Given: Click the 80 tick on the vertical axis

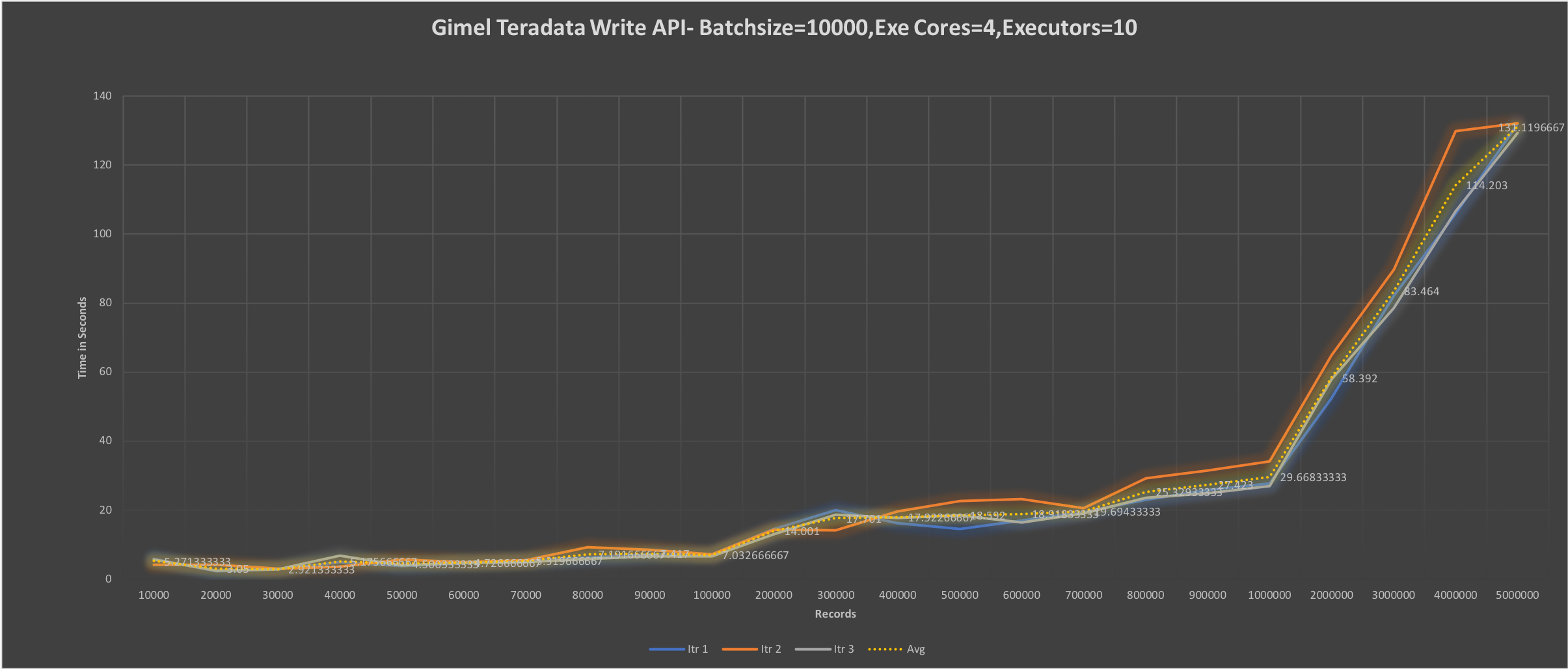Looking at the screenshot, I should coord(105,302).
